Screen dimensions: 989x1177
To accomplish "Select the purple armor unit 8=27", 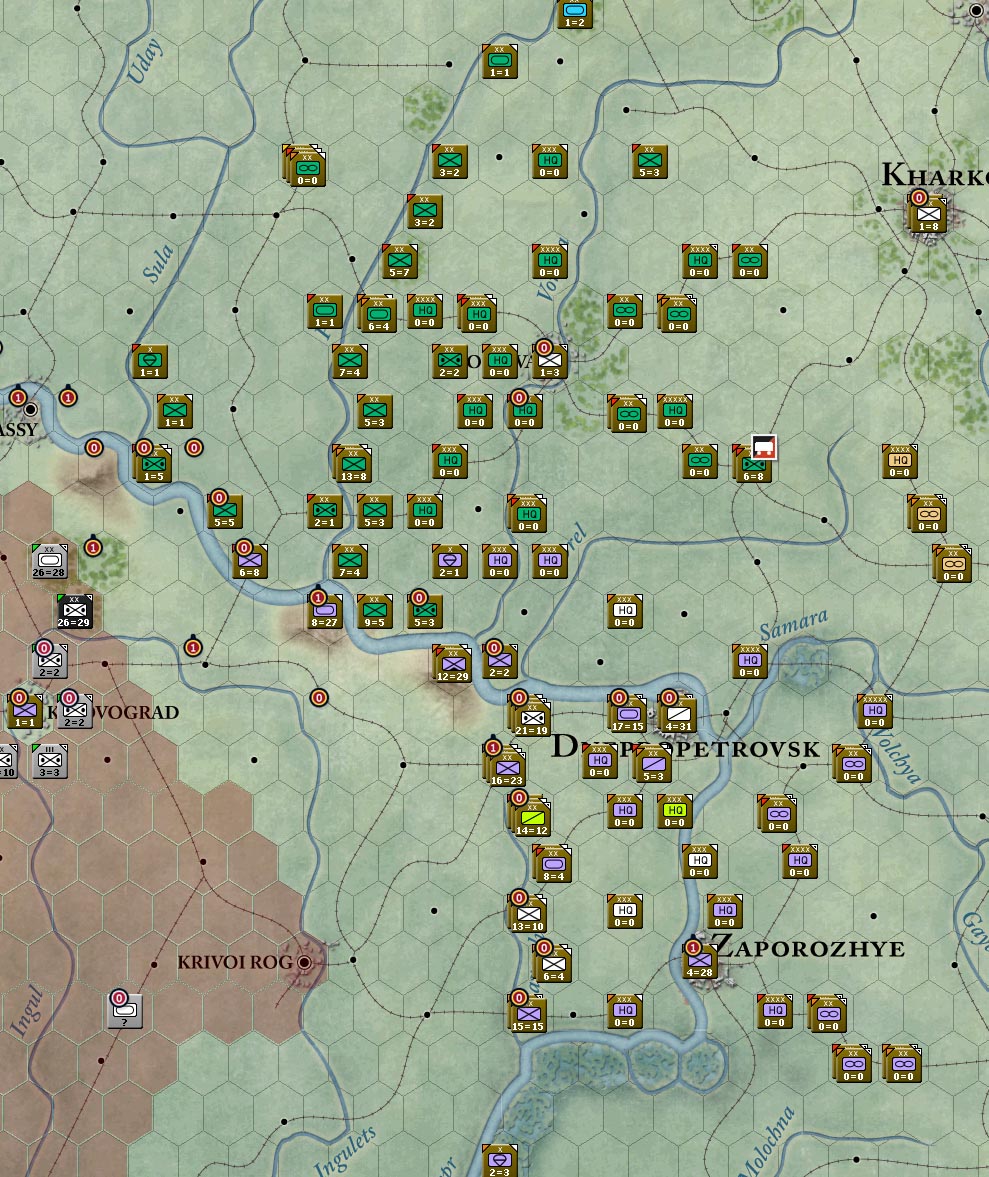I will click(x=324, y=612).
